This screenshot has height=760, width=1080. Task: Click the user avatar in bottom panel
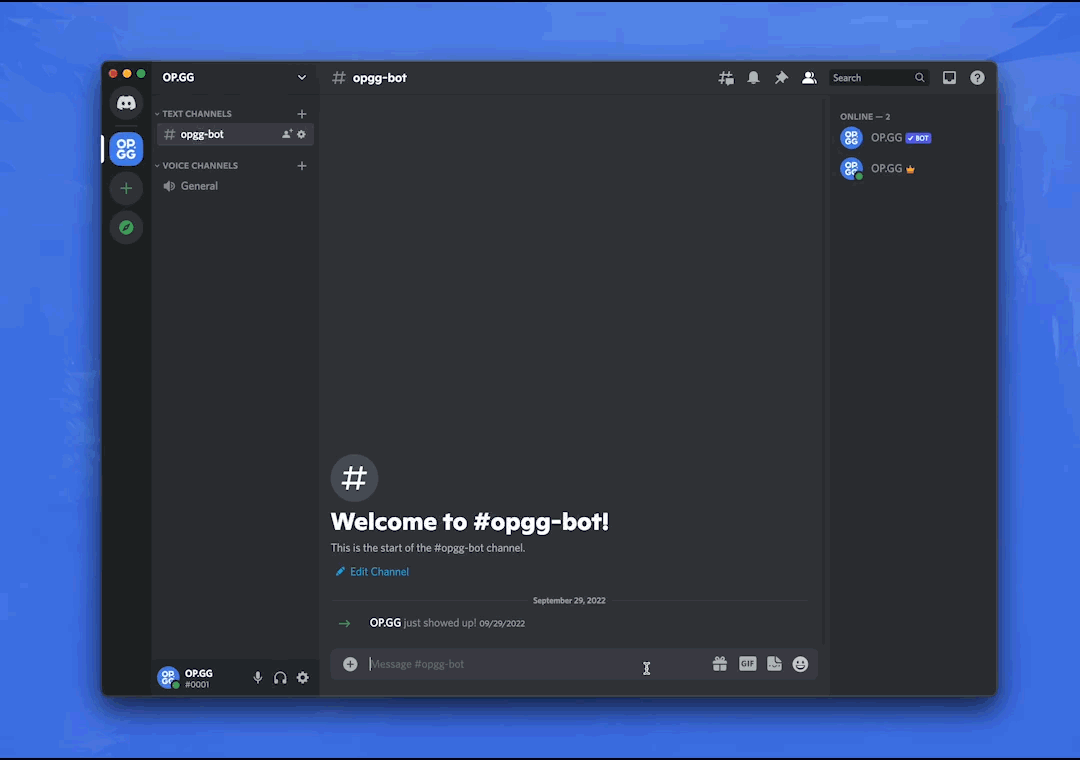point(168,678)
